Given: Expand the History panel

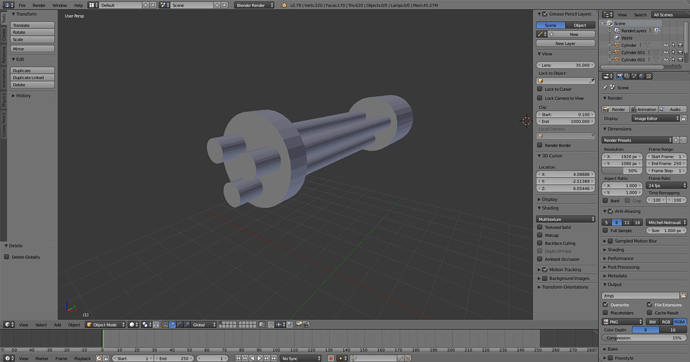Looking at the screenshot, I should (x=22, y=95).
